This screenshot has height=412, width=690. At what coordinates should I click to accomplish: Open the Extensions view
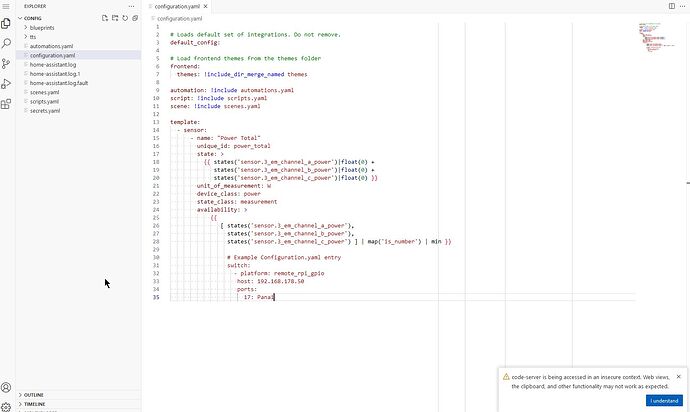(7, 102)
